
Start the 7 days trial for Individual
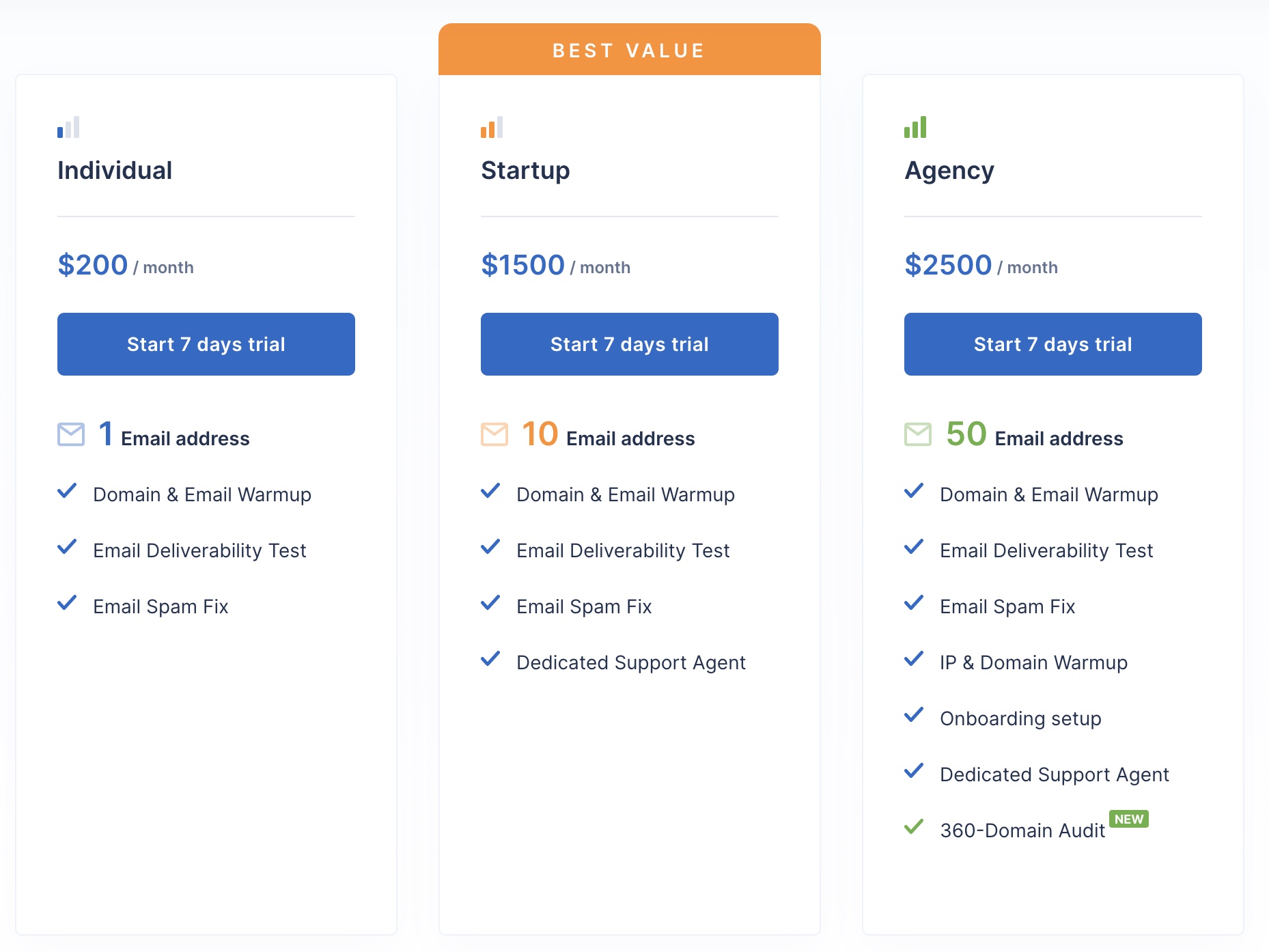click(x=206, y=344)
